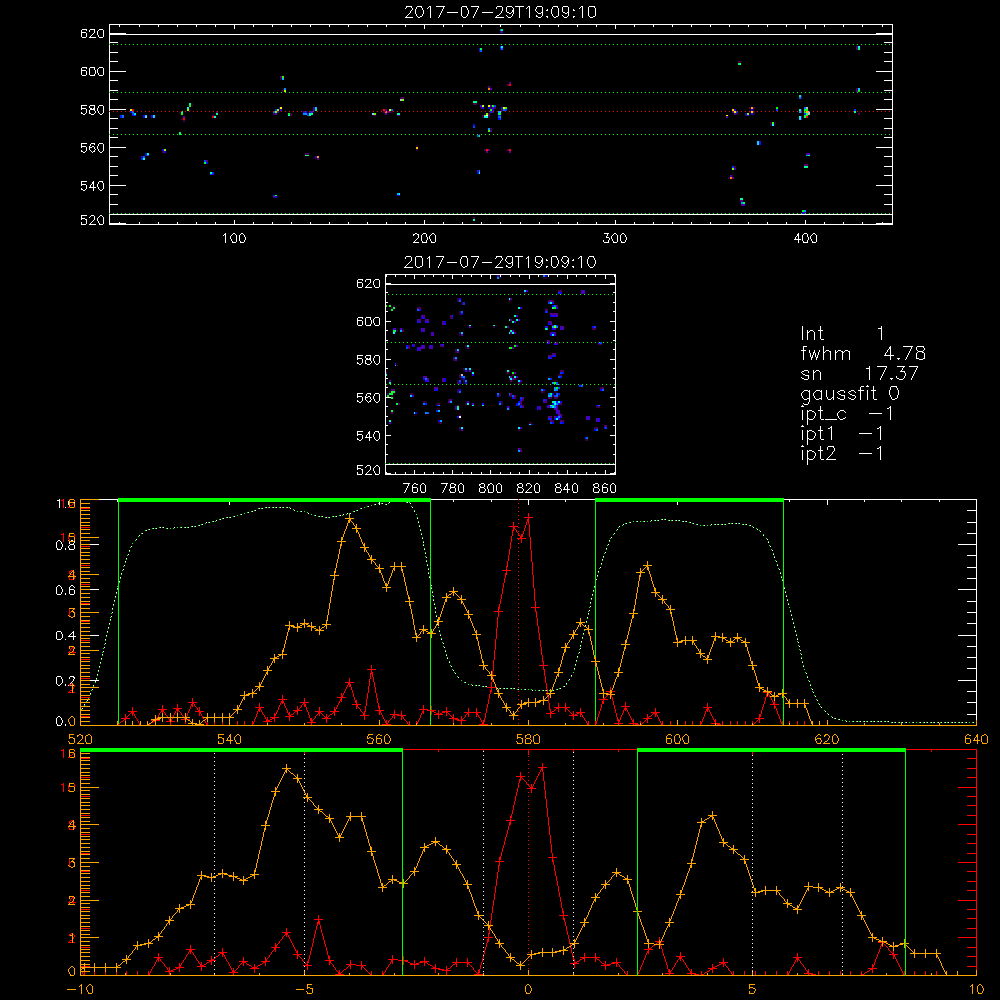This screenshot has width=1000, height=1000.
Task: Click the '100' x-axis label of top plot
Action: [x=234, y=239]
